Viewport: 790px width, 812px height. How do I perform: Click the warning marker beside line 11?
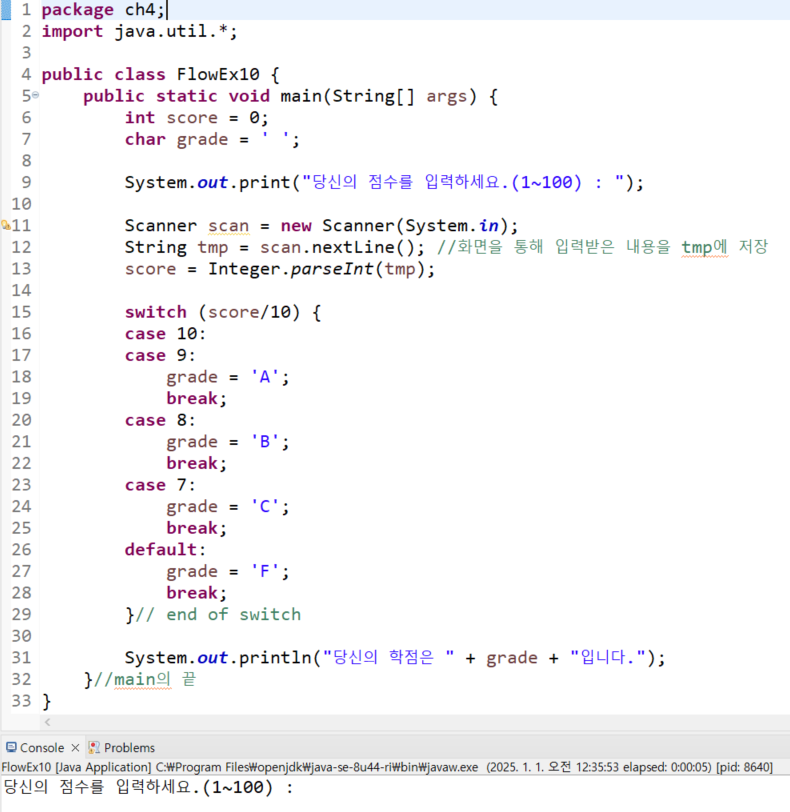point(6,225)
